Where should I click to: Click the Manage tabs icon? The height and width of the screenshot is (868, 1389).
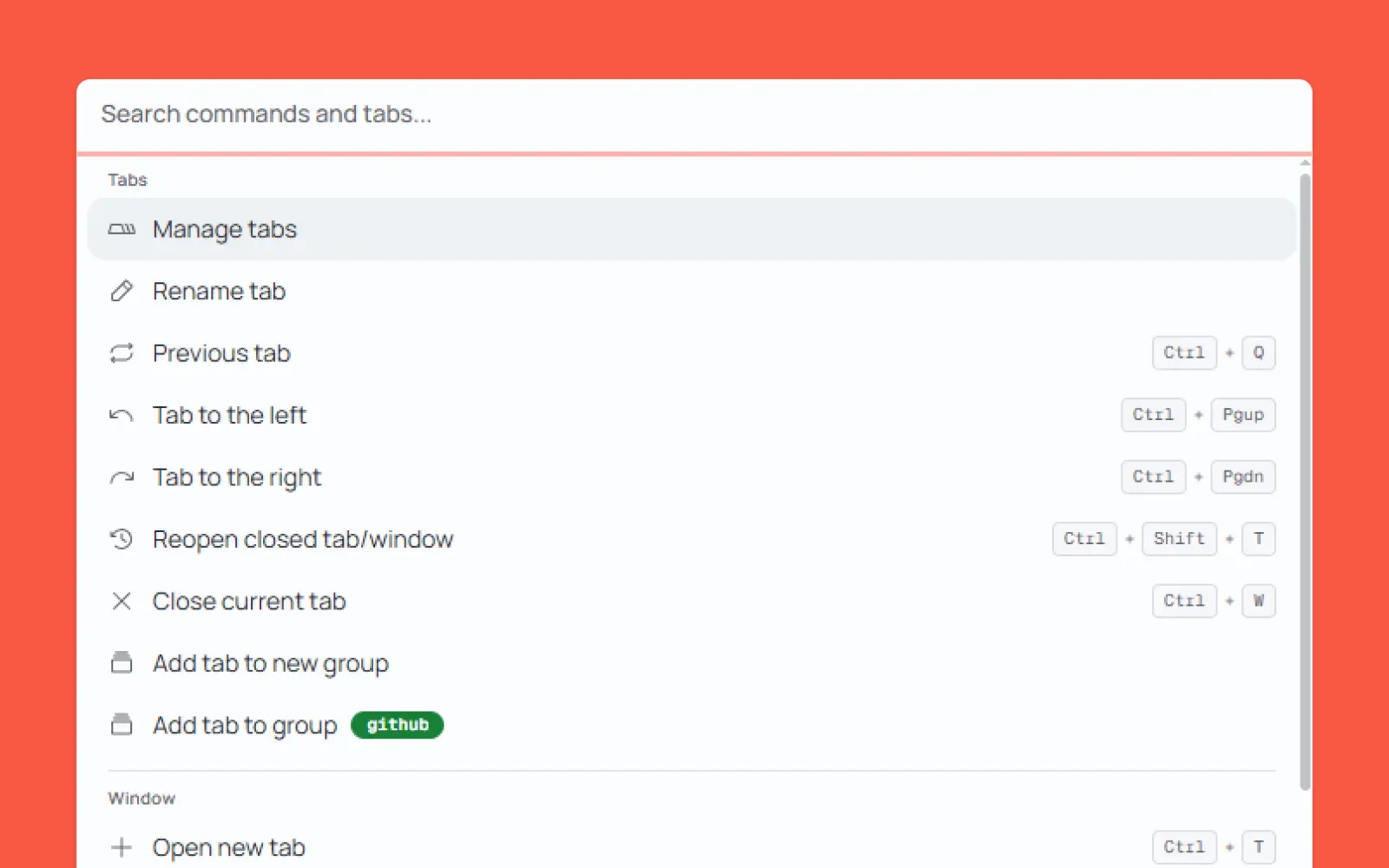click(122, 229)
